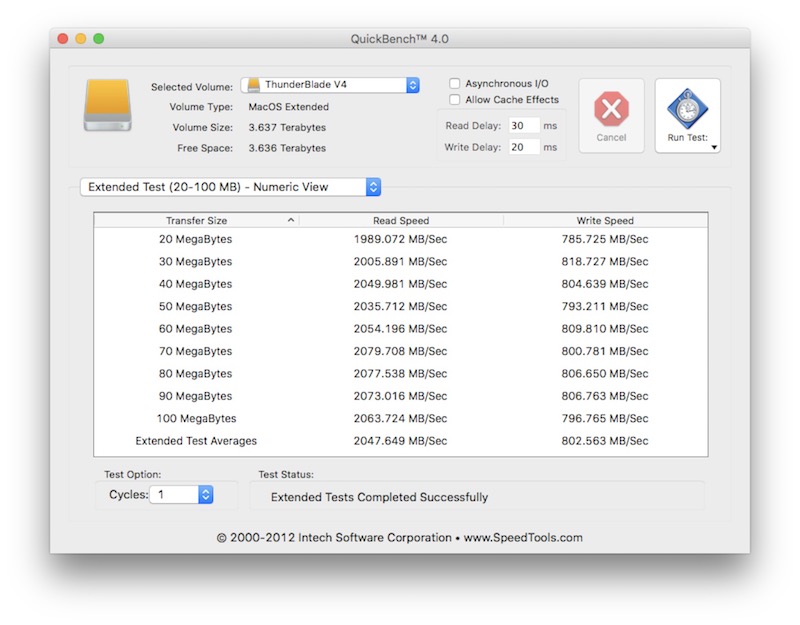800x625 pixels.
Task: Click read speed value 2005.891 MB/Sec
Action: click(401, 261)
